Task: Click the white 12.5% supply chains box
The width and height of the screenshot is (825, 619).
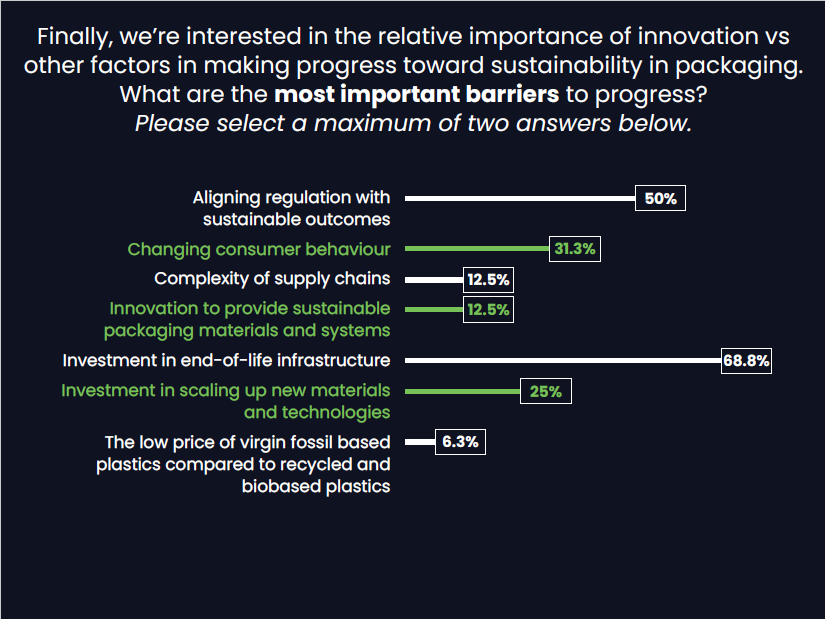Action: (x=488, y=279)
